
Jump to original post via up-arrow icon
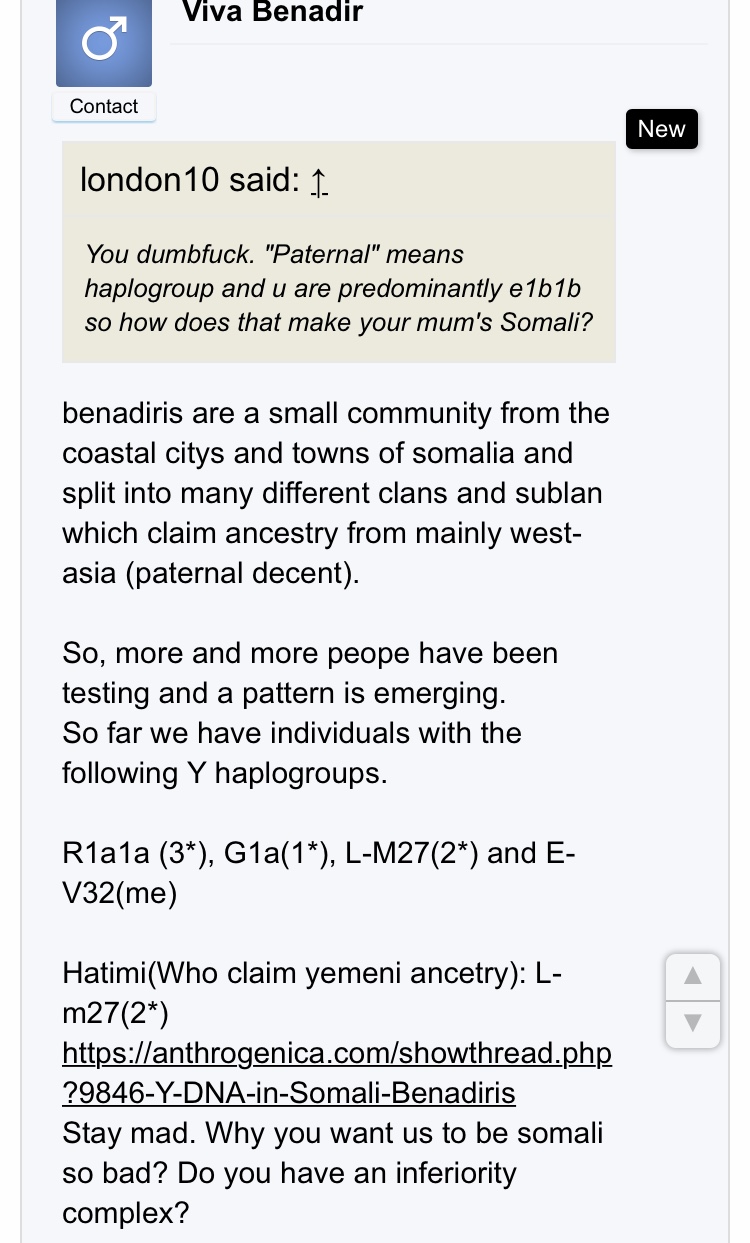[318, 182]
